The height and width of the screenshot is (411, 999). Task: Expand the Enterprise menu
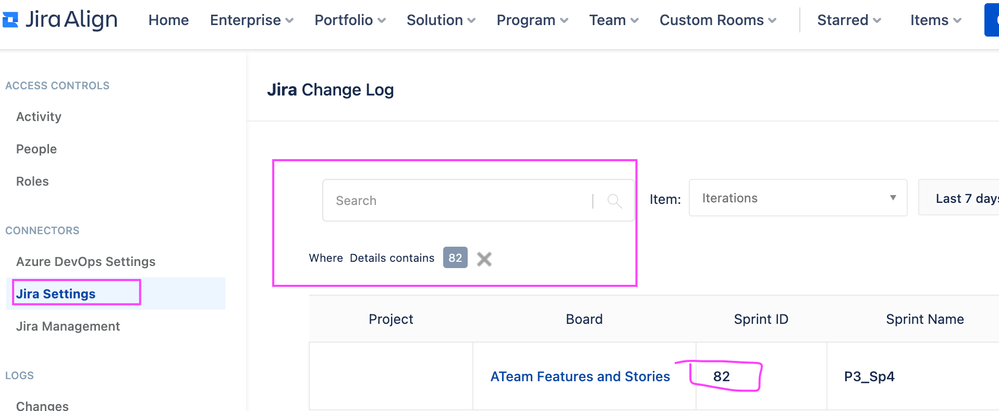click(x=251, y=20)
